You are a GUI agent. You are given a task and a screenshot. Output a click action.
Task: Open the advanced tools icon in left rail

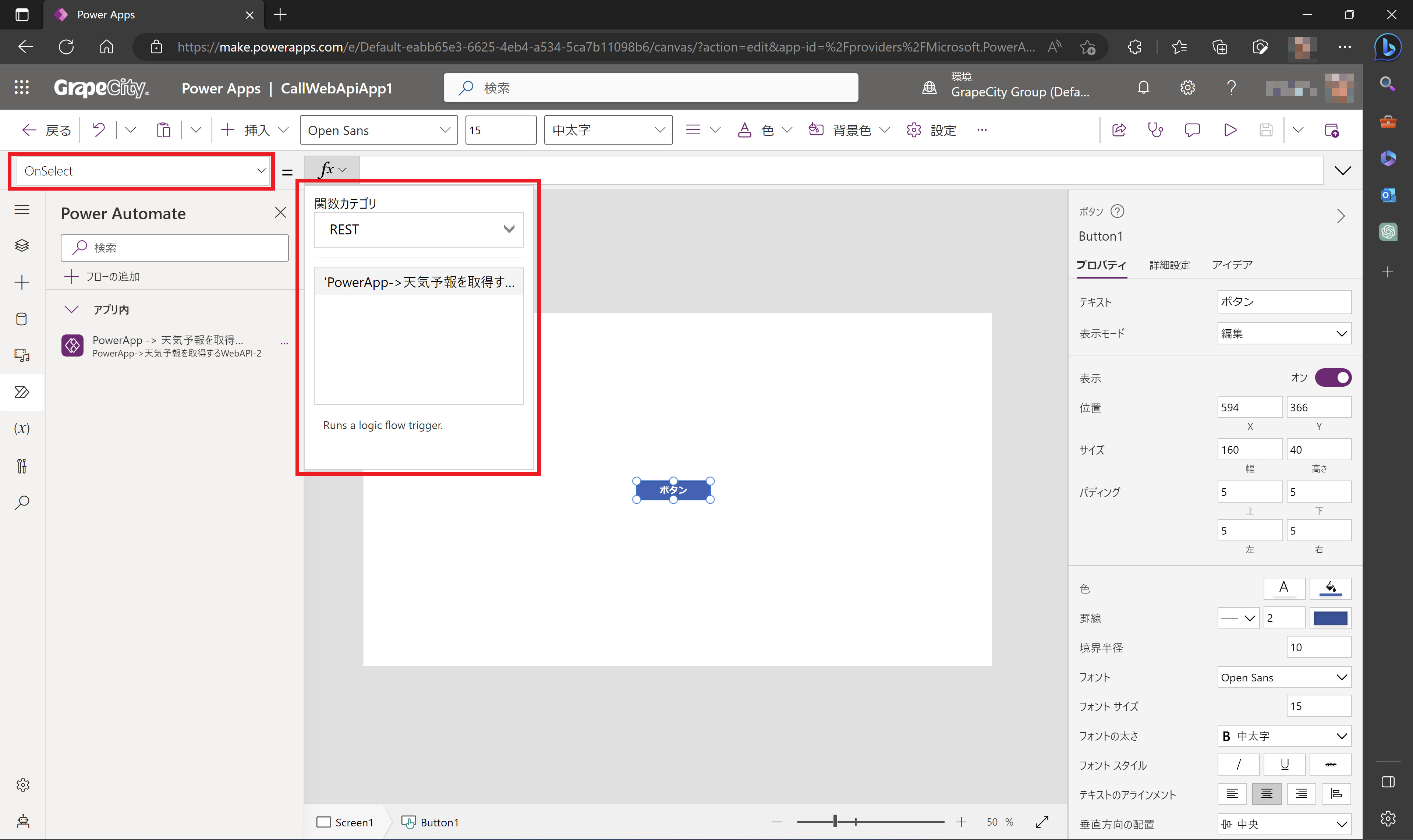click(21, 466)
